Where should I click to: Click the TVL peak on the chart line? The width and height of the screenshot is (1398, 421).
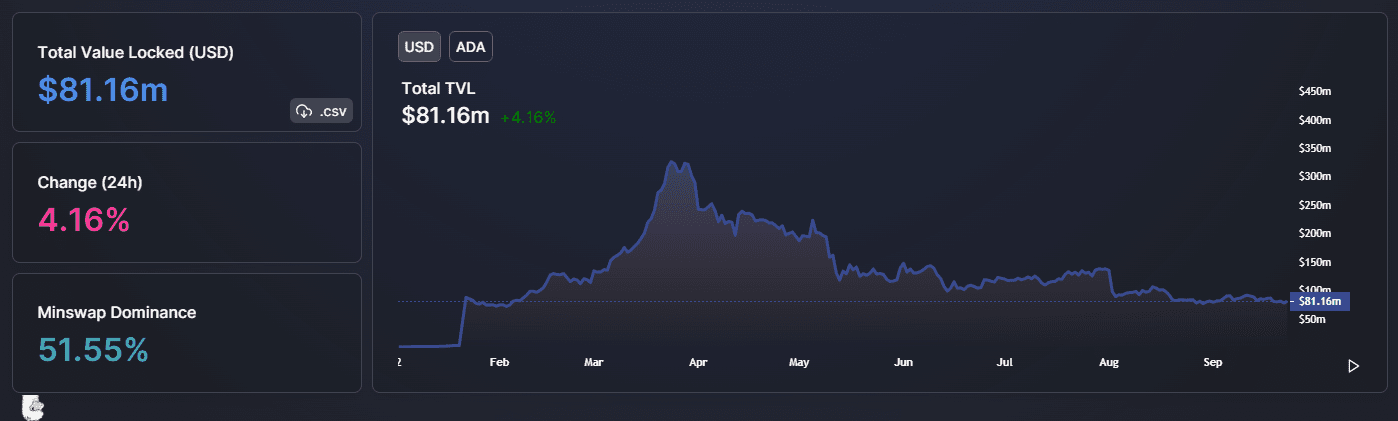coord(671,162)
